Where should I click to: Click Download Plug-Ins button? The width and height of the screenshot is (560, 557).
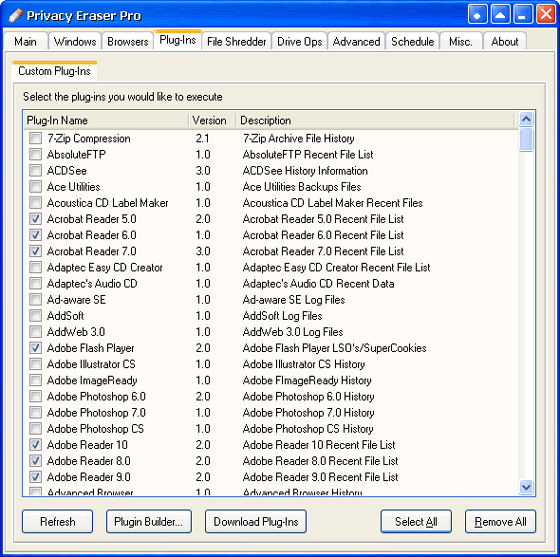[x=256, y=521]
